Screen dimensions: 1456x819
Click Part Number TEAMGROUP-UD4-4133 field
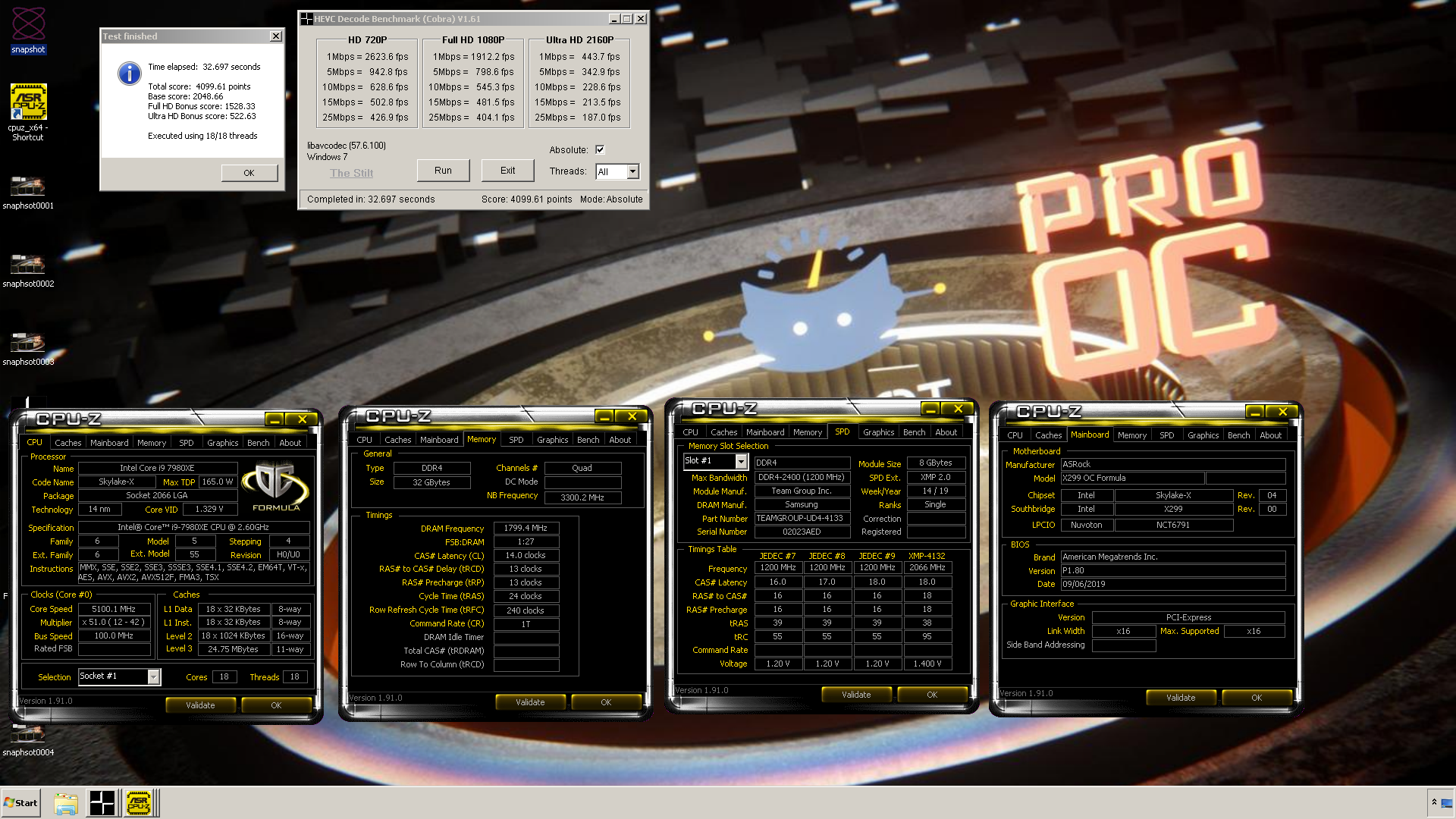[x=802, y=519]
